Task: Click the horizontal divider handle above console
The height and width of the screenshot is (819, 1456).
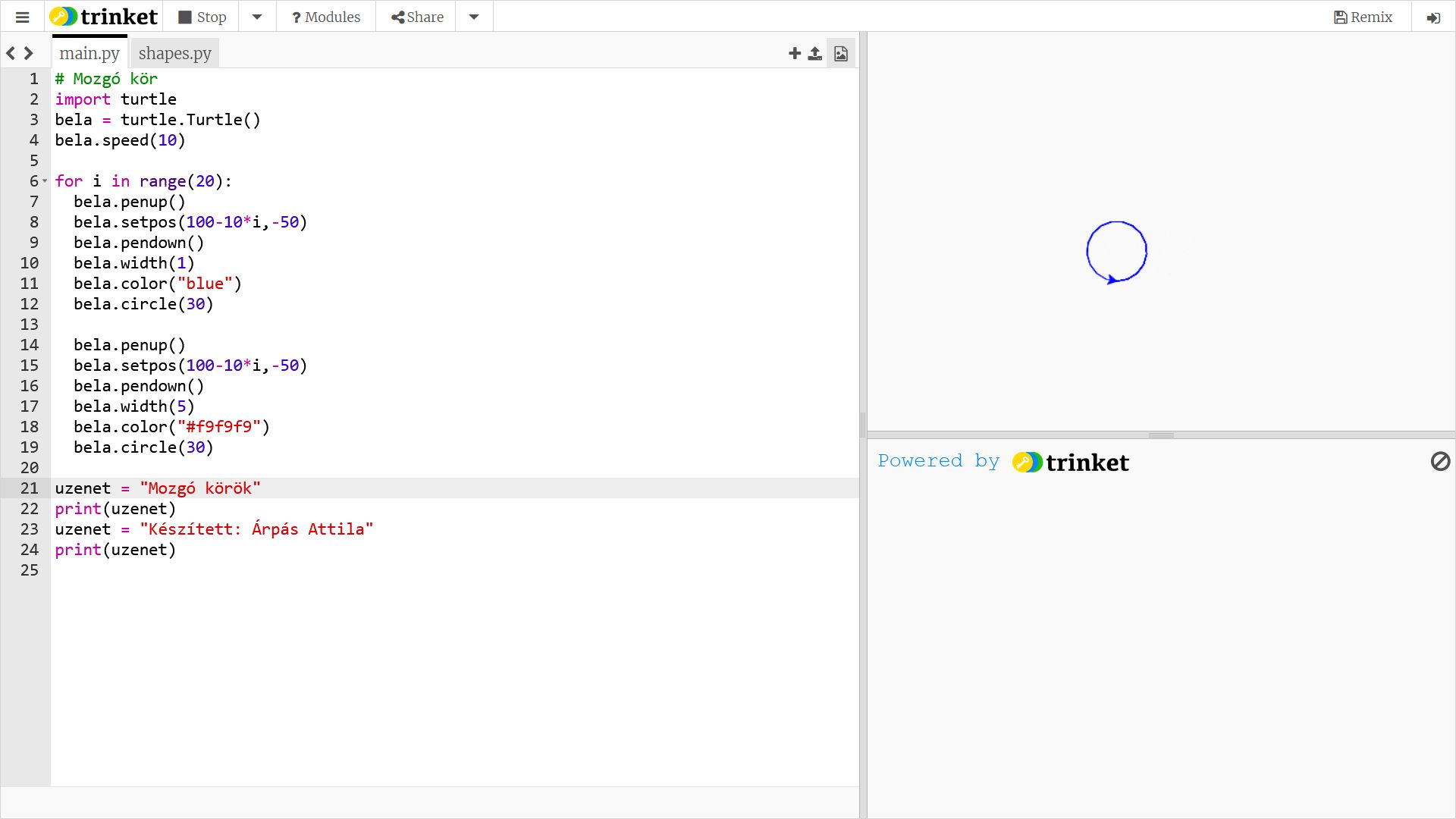Action: tap(1161, 435)
